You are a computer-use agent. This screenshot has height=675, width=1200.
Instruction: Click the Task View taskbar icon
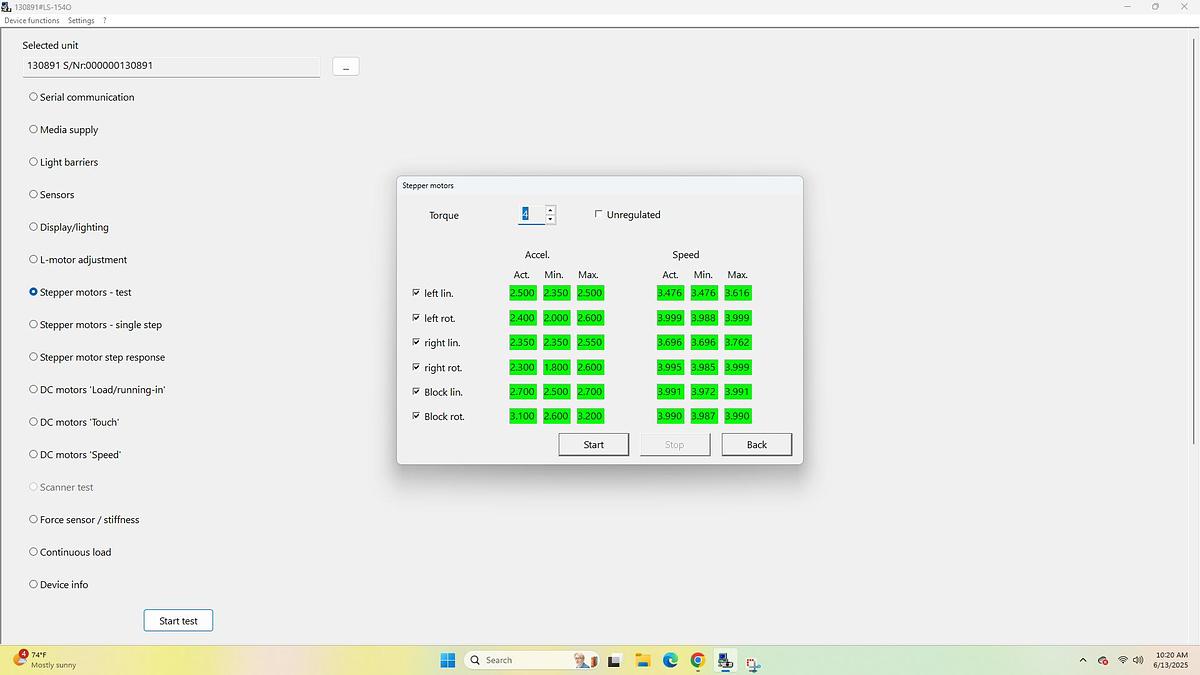(615, 660)
